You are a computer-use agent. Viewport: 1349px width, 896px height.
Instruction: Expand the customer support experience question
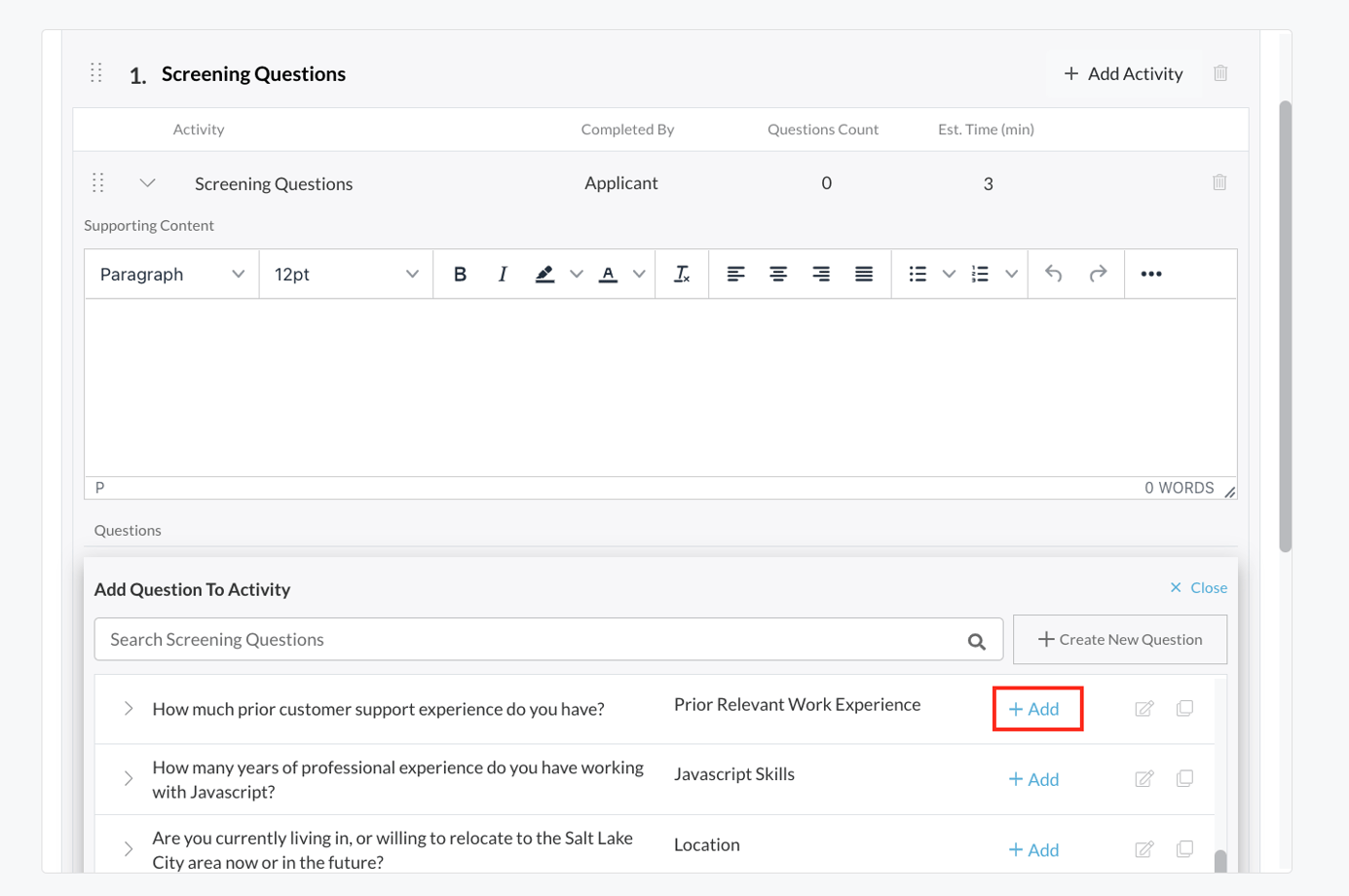tap(128, 709)
